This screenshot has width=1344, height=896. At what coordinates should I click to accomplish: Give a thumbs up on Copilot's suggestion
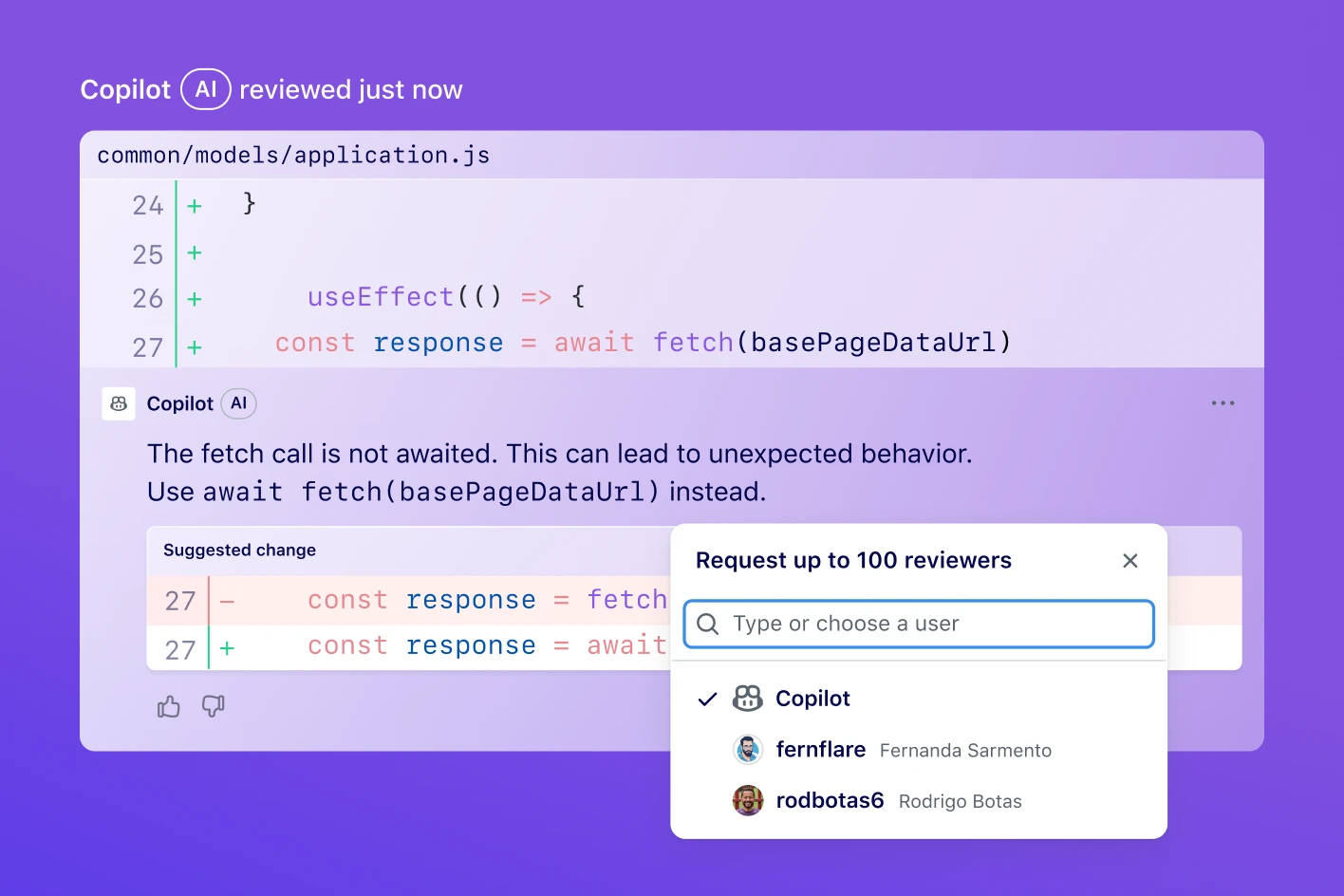pos(168,706)
